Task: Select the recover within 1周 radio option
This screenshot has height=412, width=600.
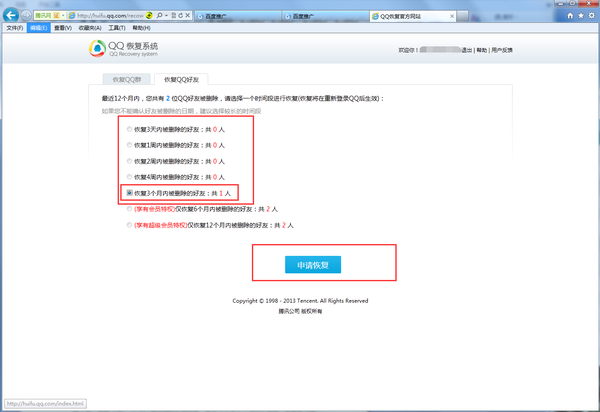Action: pos(129,145)
